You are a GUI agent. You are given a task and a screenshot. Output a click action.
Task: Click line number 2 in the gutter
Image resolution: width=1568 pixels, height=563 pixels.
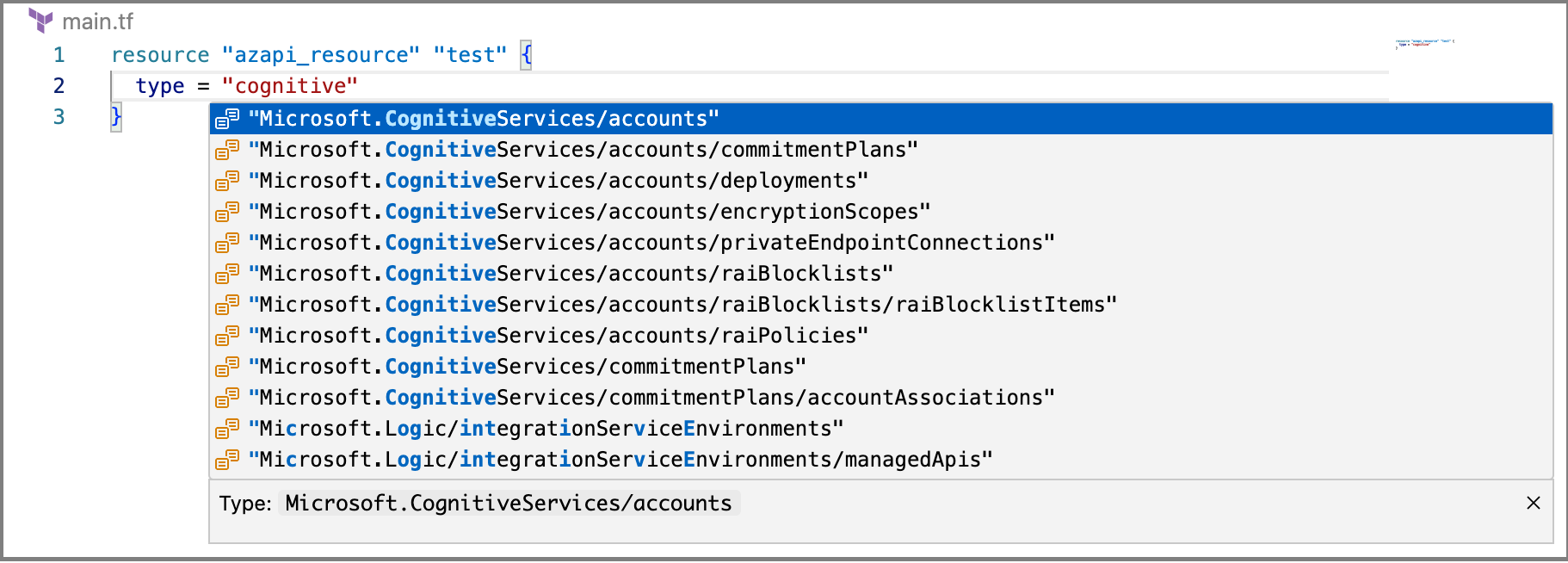coord(59,86)
